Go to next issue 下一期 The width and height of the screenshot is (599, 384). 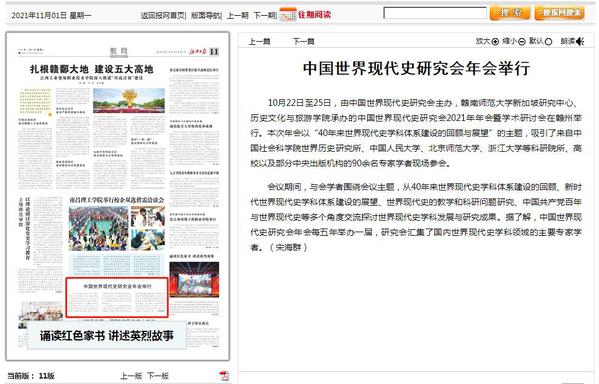pyautogui.click(x=264, y=15)
